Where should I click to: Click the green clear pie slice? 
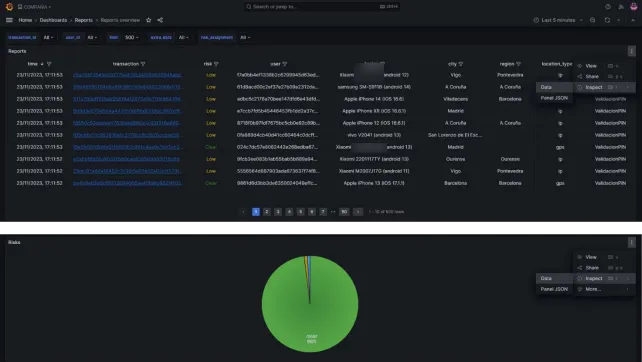tap(310, 311)
